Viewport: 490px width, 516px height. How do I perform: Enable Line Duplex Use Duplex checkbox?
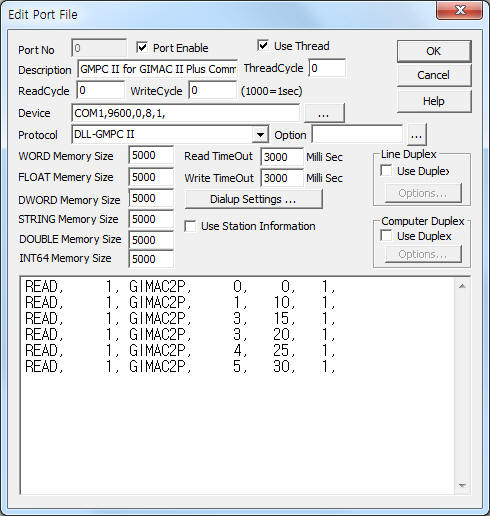(386, 171)
